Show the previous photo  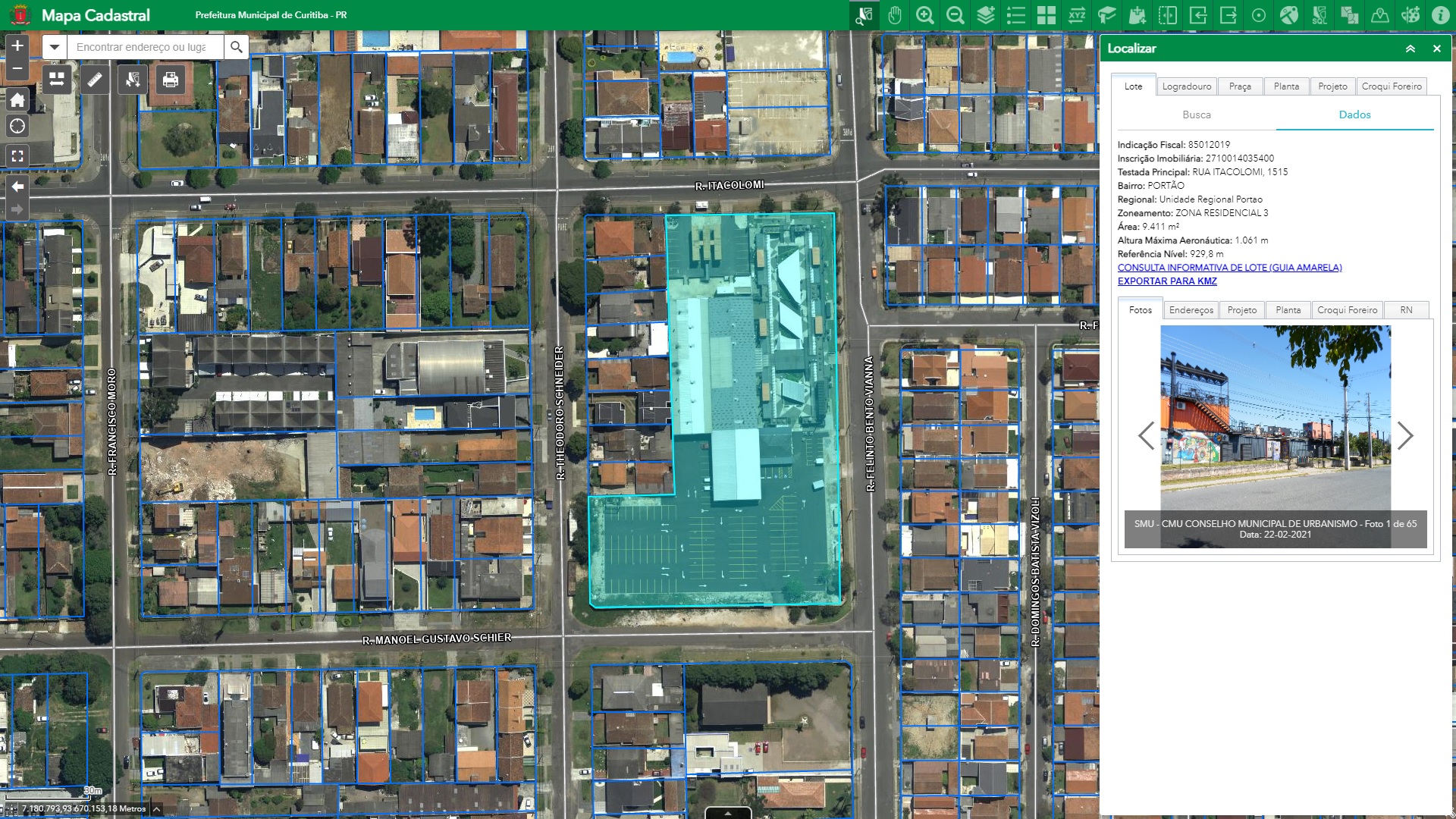pyautogui.click(x=1146, y=435)
